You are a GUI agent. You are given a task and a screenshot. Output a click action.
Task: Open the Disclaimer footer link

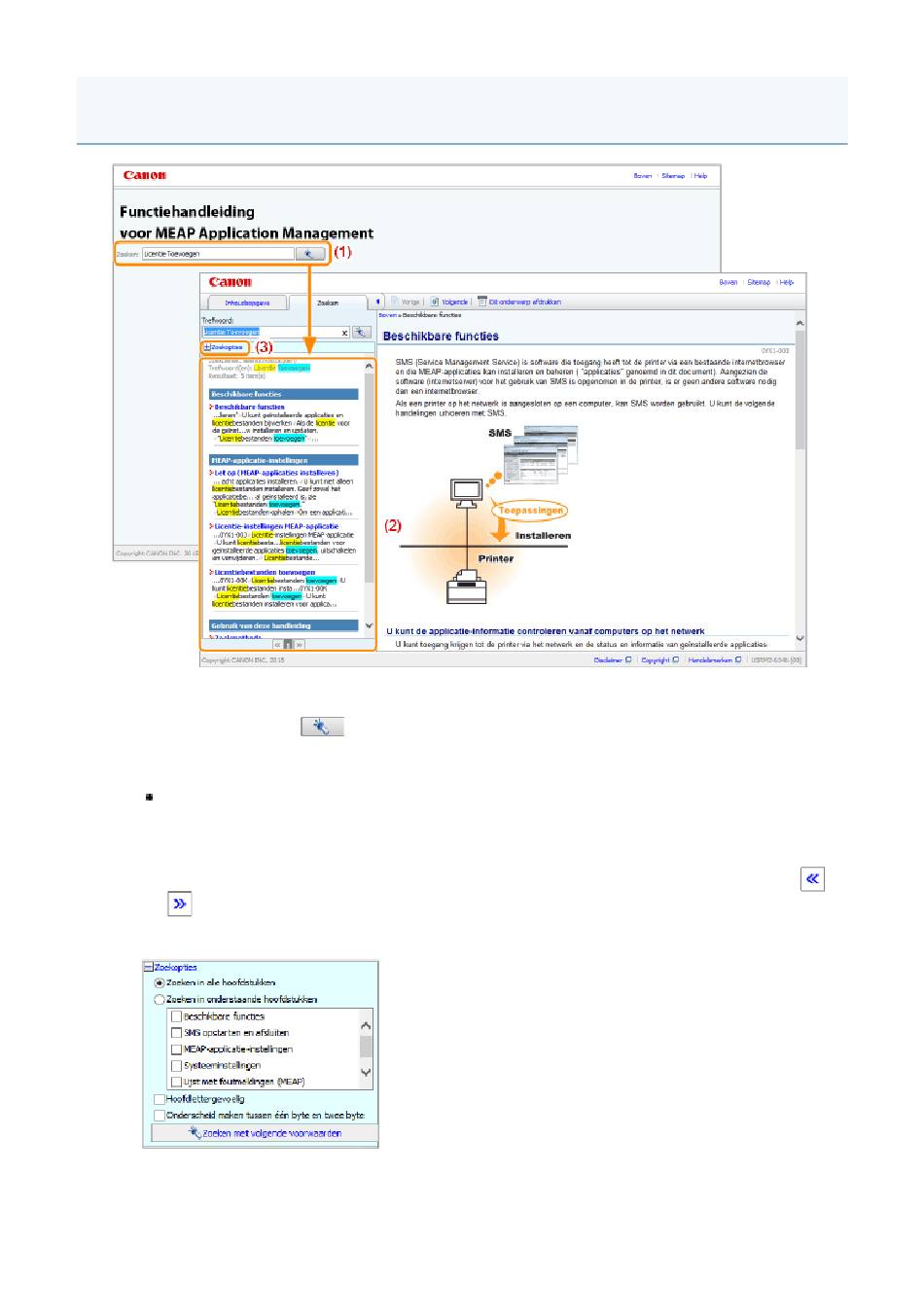pyautogui.click(x=613, y=659)
